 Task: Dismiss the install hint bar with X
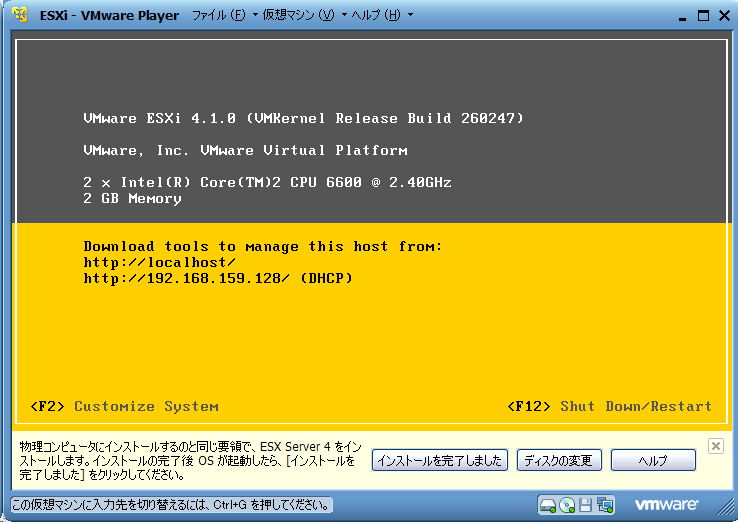(715, 445)
